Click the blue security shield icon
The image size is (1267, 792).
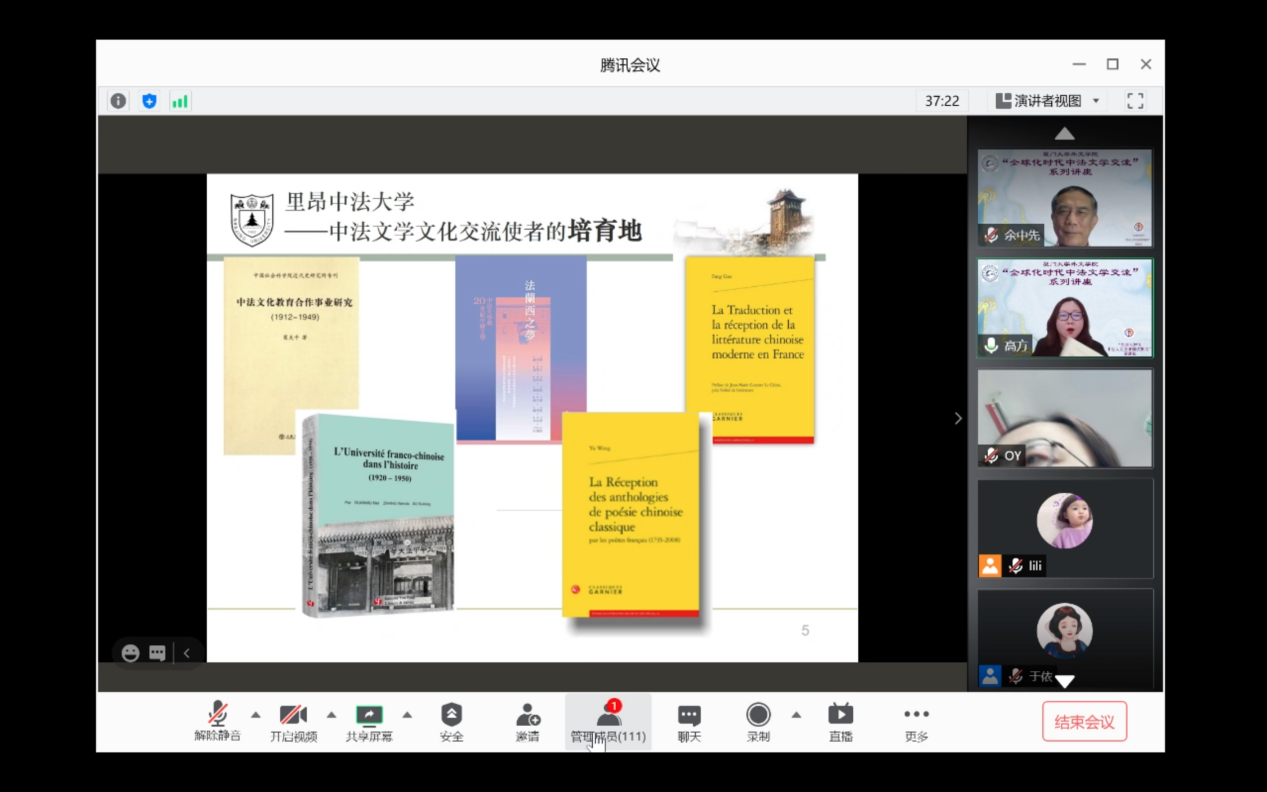[149, 101]
